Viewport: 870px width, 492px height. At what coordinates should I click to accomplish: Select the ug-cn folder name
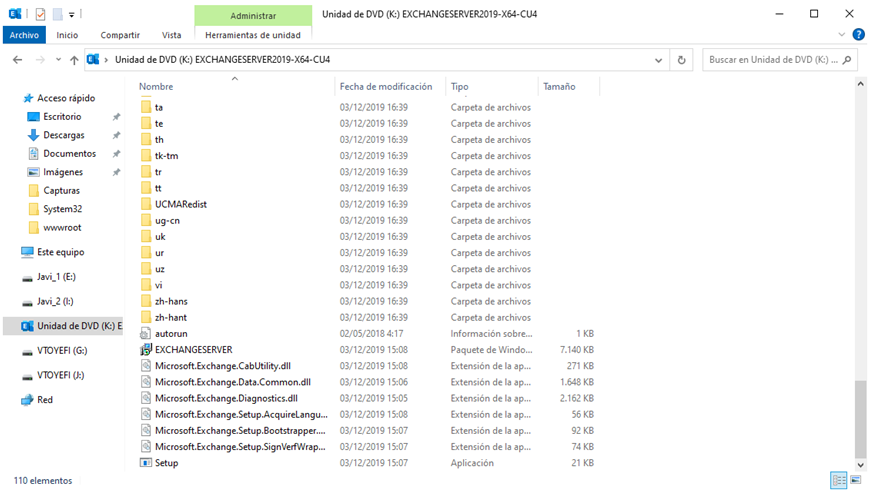(x=167, y=220)
